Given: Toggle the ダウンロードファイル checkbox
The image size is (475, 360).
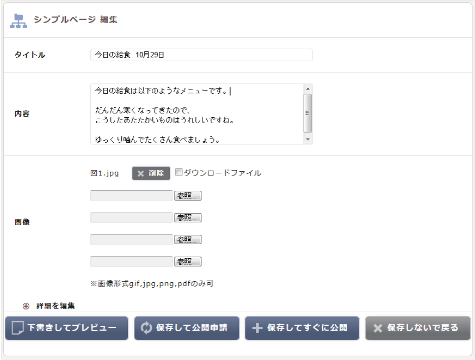Looking at the screenshot, I should point(179,172).
